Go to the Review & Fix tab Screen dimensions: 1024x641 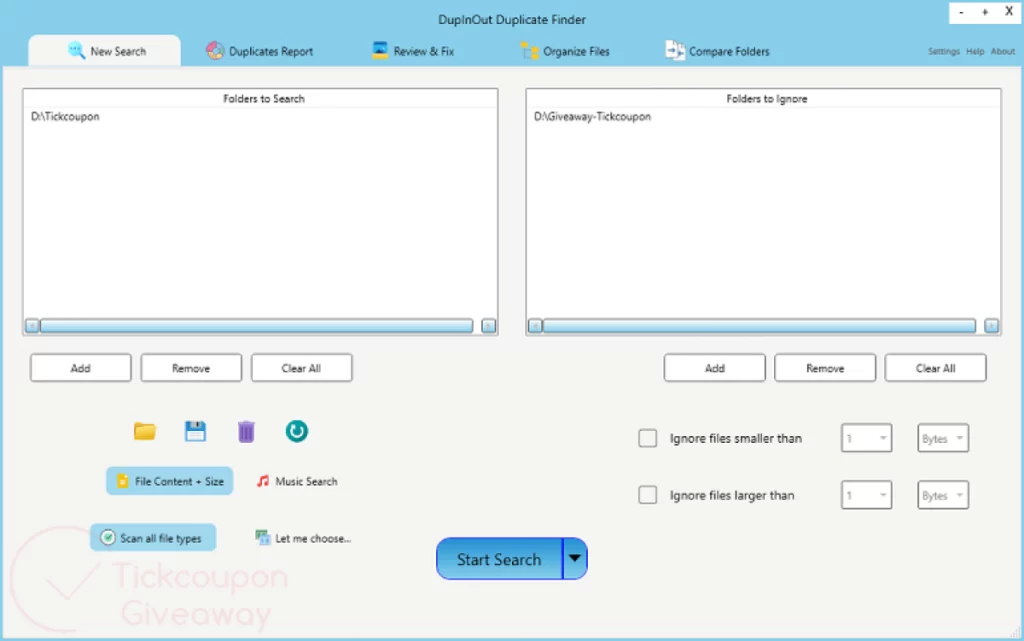coord(412,51)
